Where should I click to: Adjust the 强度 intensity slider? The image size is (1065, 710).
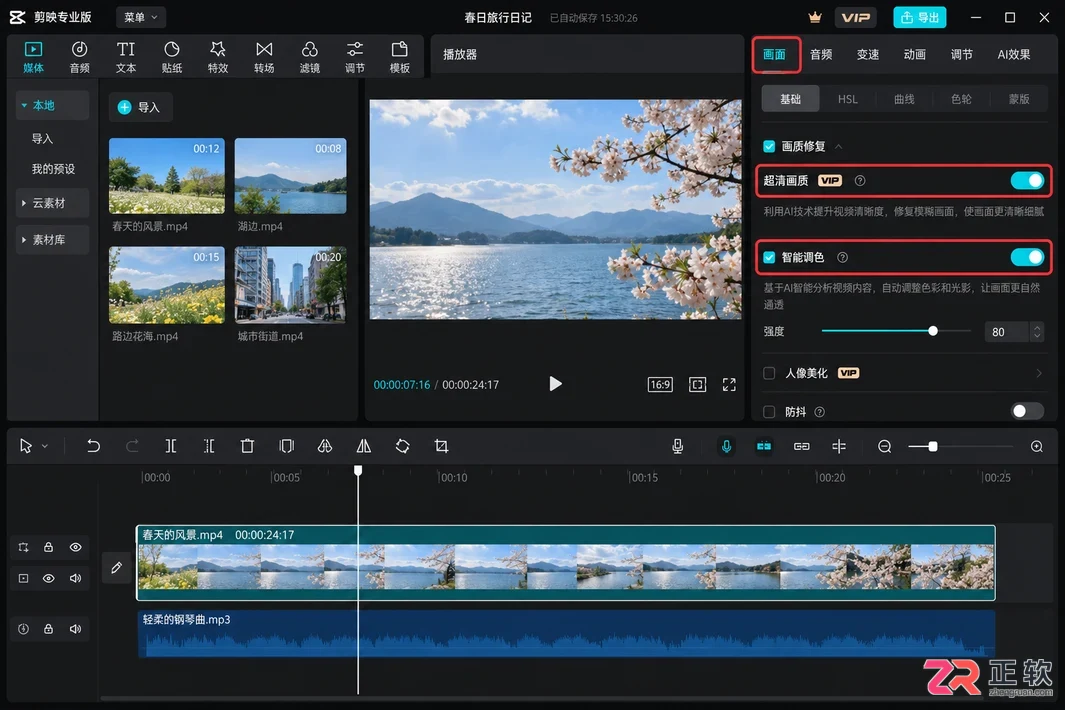pyautogui.click(x=933, y=331)
